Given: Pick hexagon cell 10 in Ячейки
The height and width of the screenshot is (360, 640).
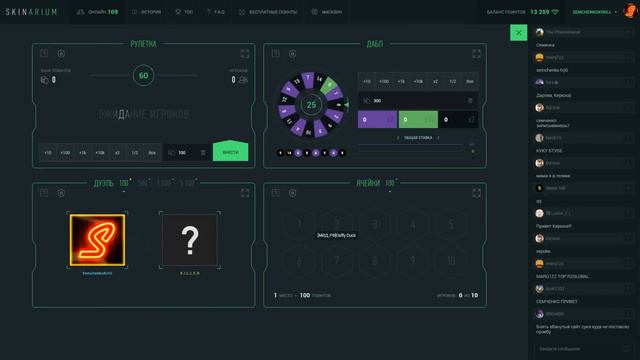Looking at the screenshot, I should click(x=451, y=261).
